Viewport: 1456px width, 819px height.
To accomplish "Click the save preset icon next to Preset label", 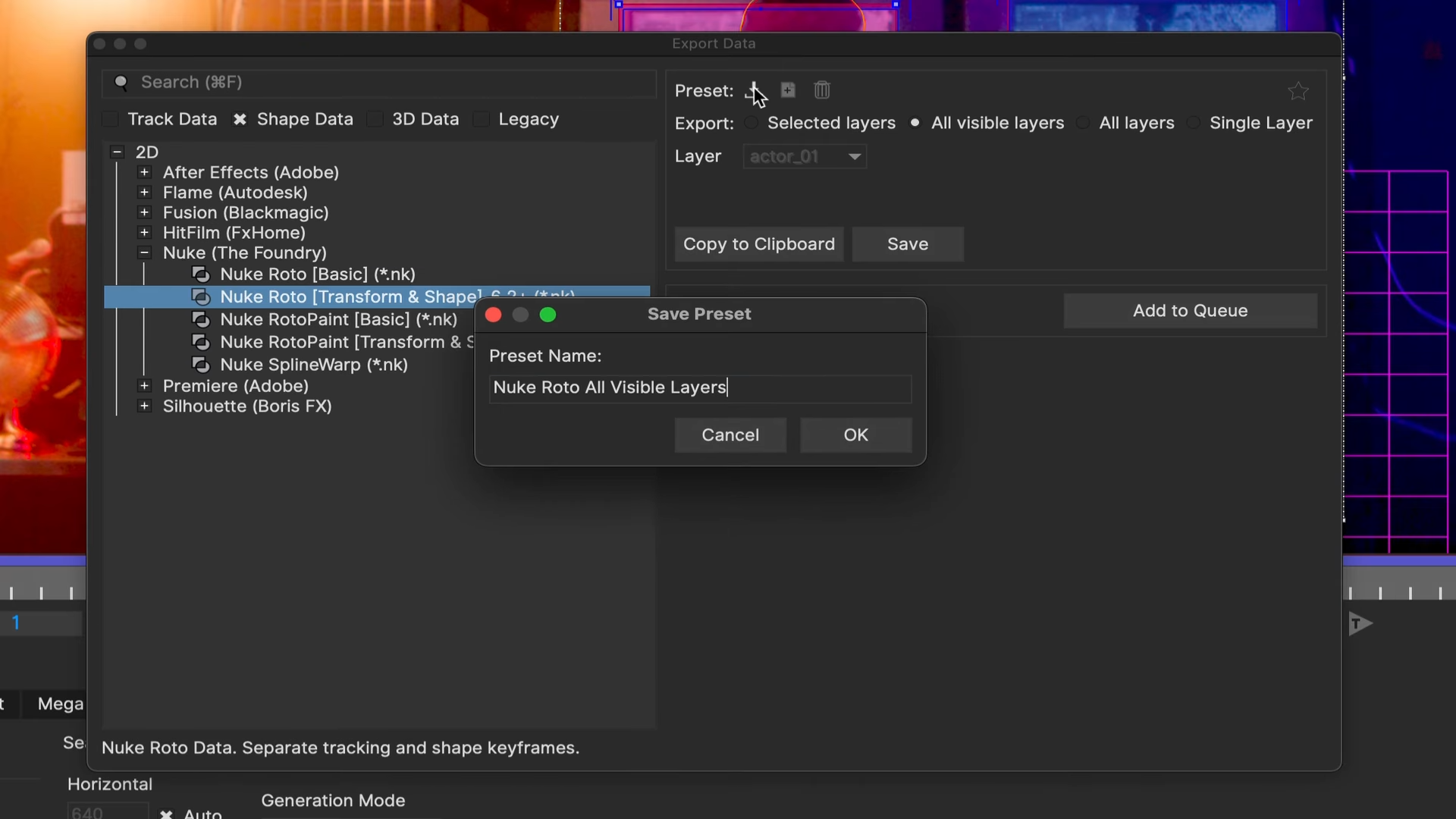I will [754, 90].
